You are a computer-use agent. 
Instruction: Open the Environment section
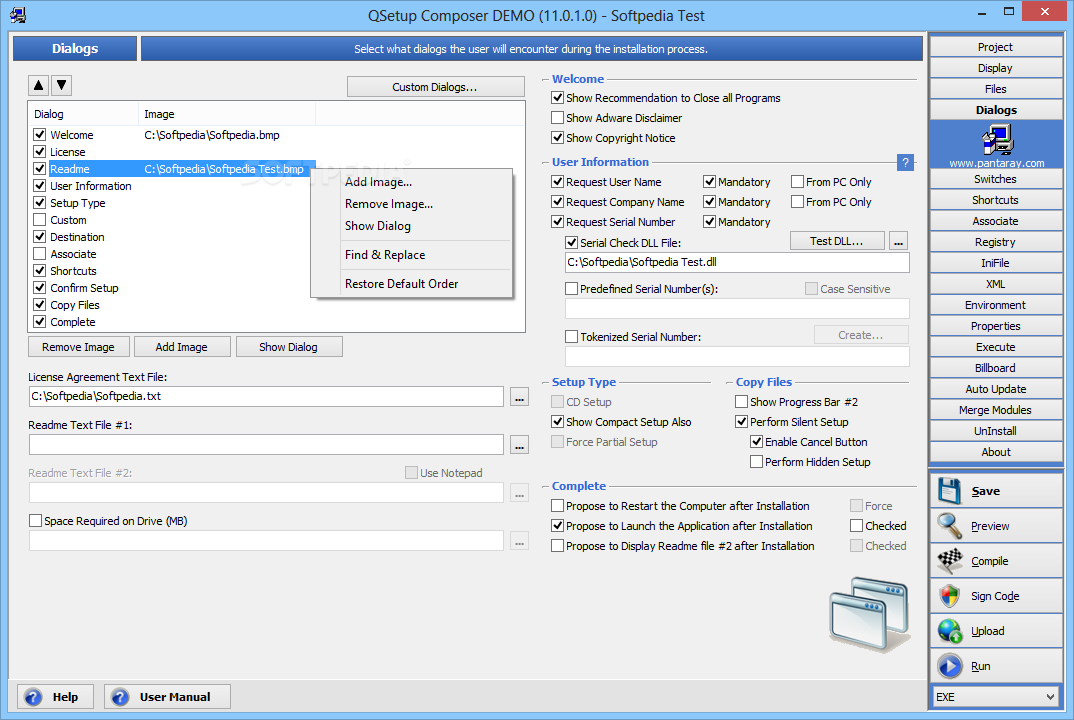click(x=995, y=305)
